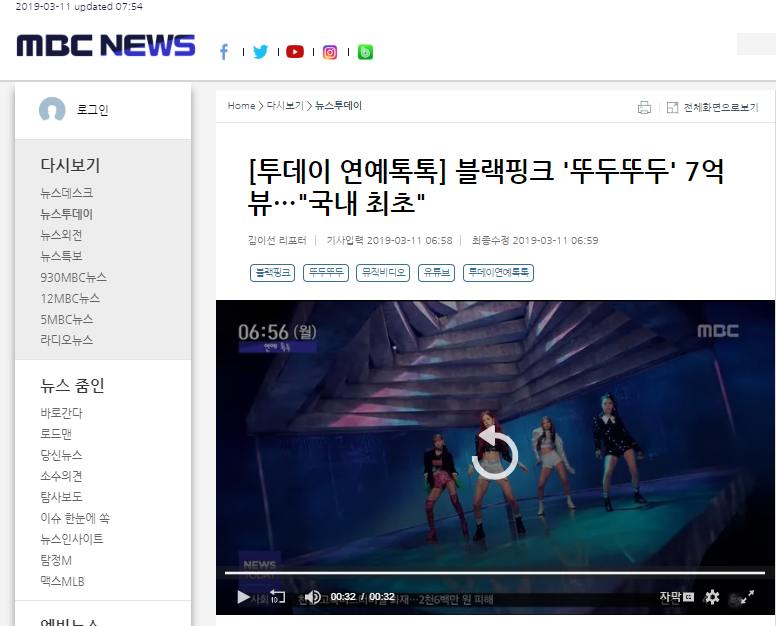Image resolution: width=776 pixels, height=626 pixels.
Task: Seek on the video progress bar
Action: tap(494, 573)
